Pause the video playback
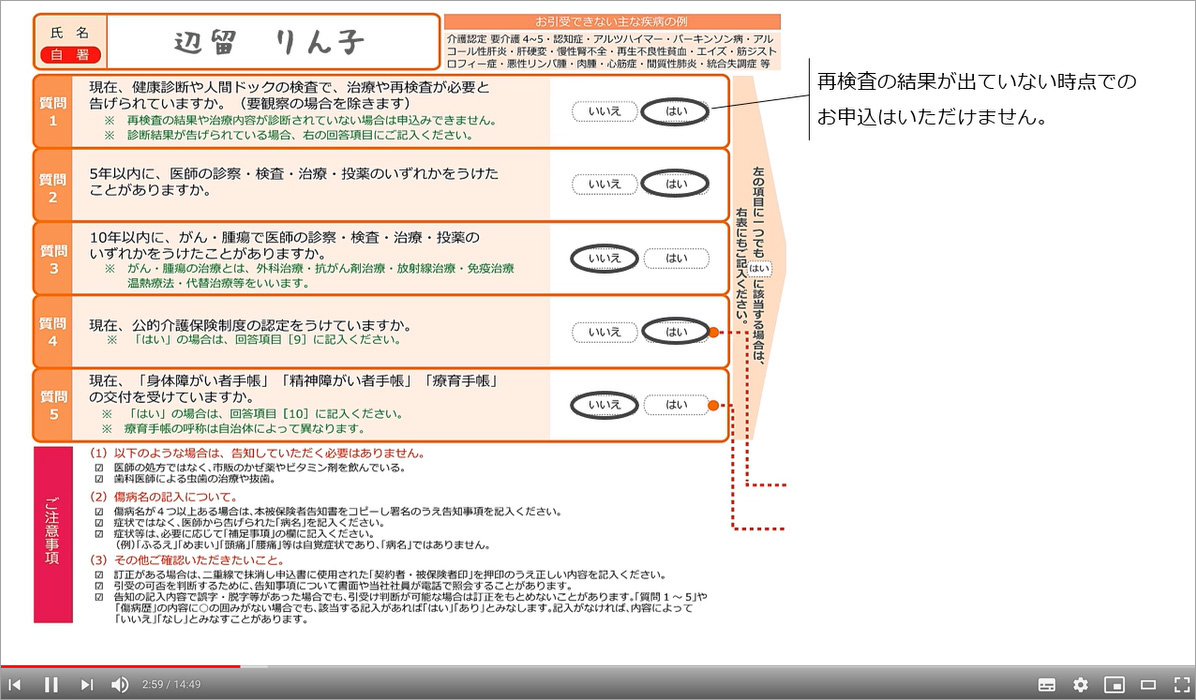 click(51, 685)
